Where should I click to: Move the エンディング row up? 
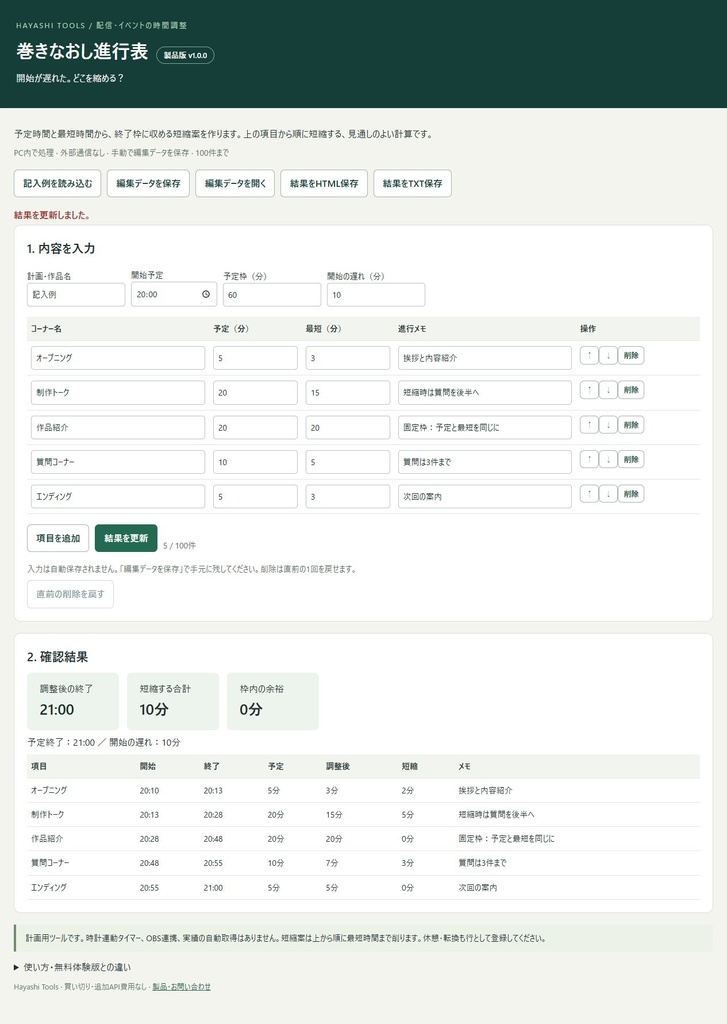pos(589,494)
